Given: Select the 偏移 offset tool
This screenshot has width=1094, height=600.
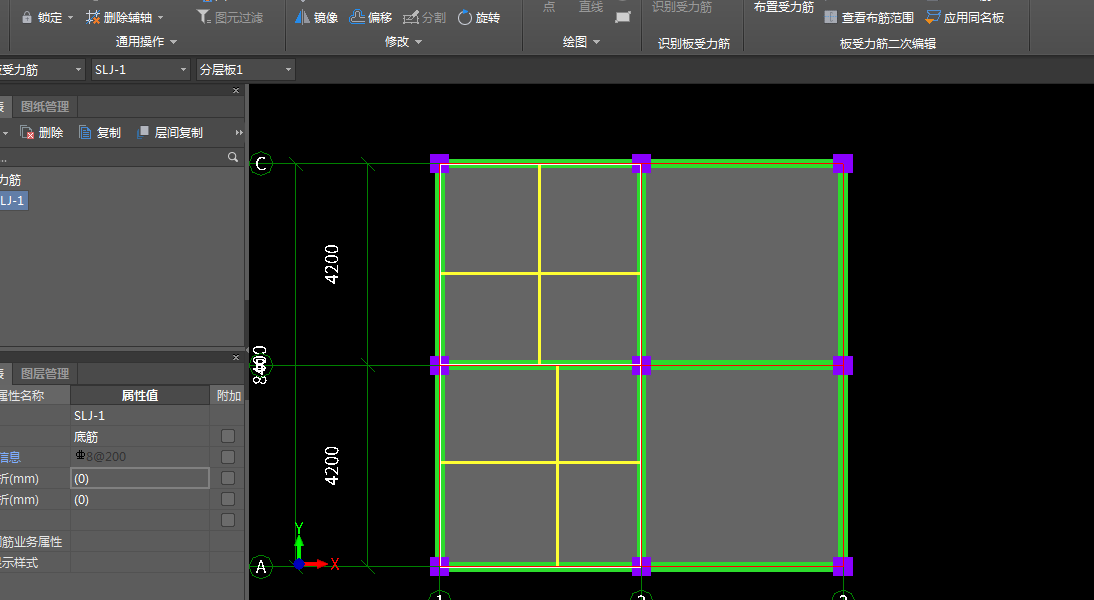Looking at the screenshot, I should click(370, 17).
